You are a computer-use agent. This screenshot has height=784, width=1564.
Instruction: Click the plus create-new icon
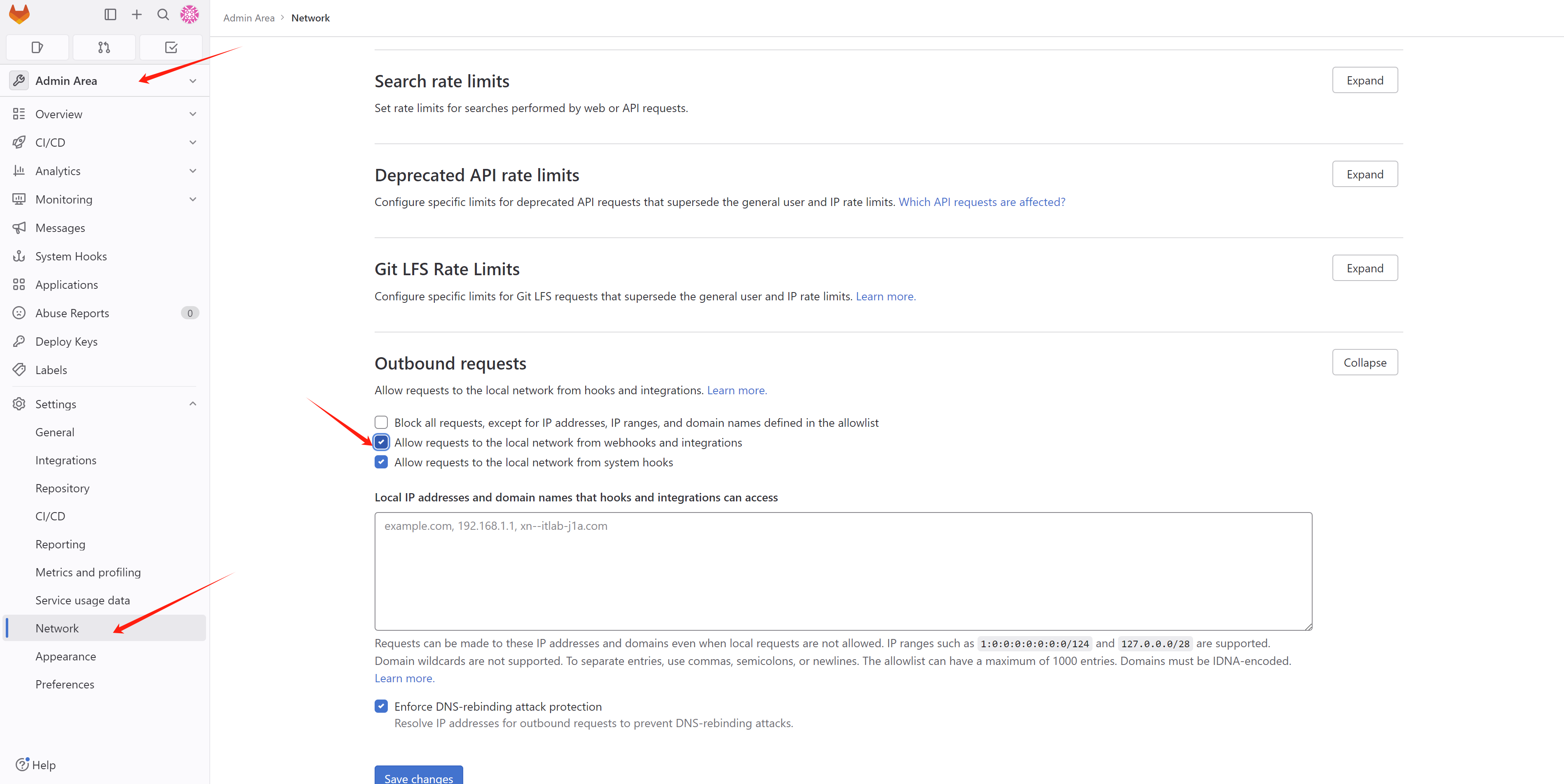coord(136,14)
